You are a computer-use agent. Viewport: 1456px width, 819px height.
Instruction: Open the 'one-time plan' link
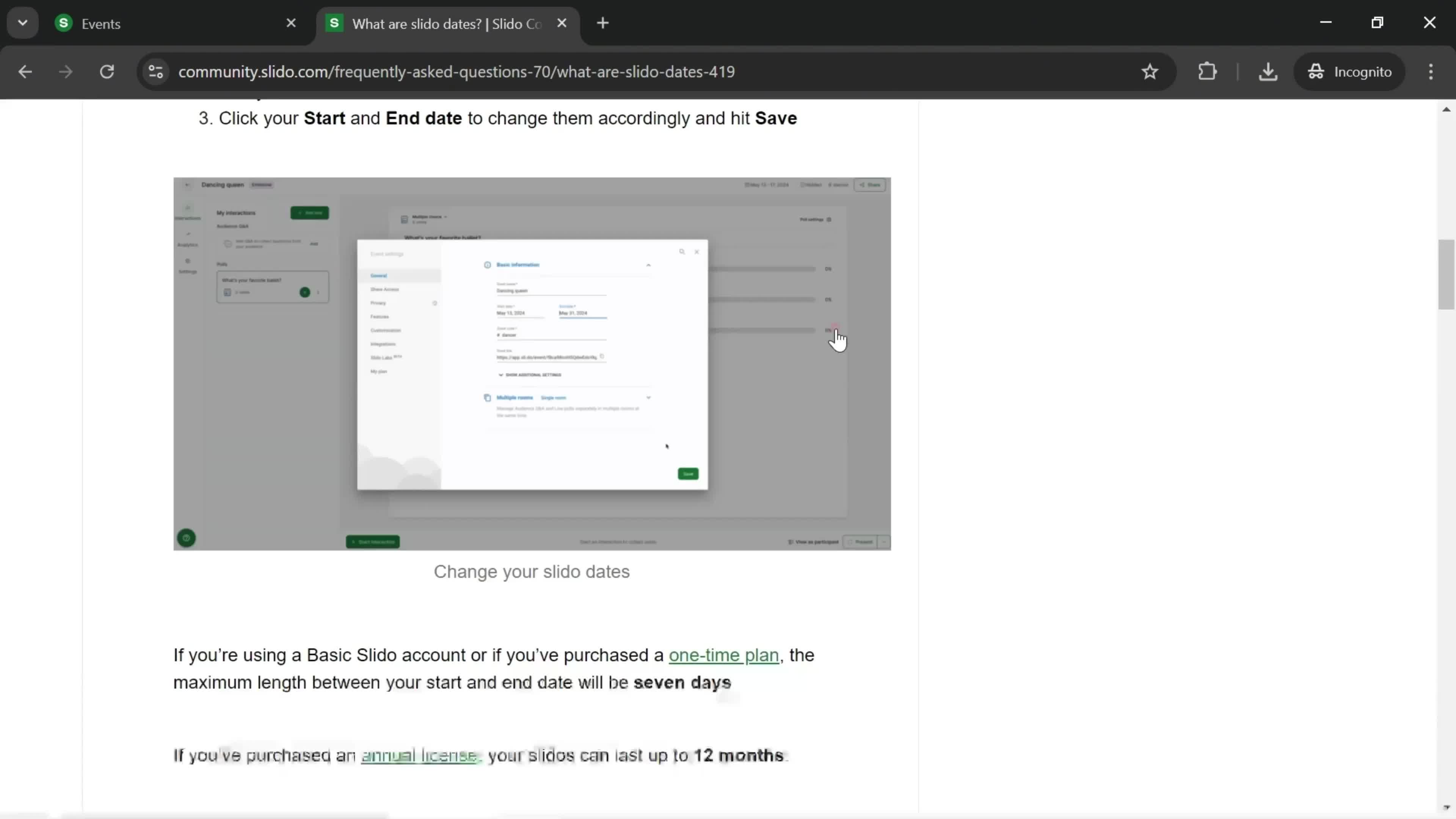[x=723, y=655]
